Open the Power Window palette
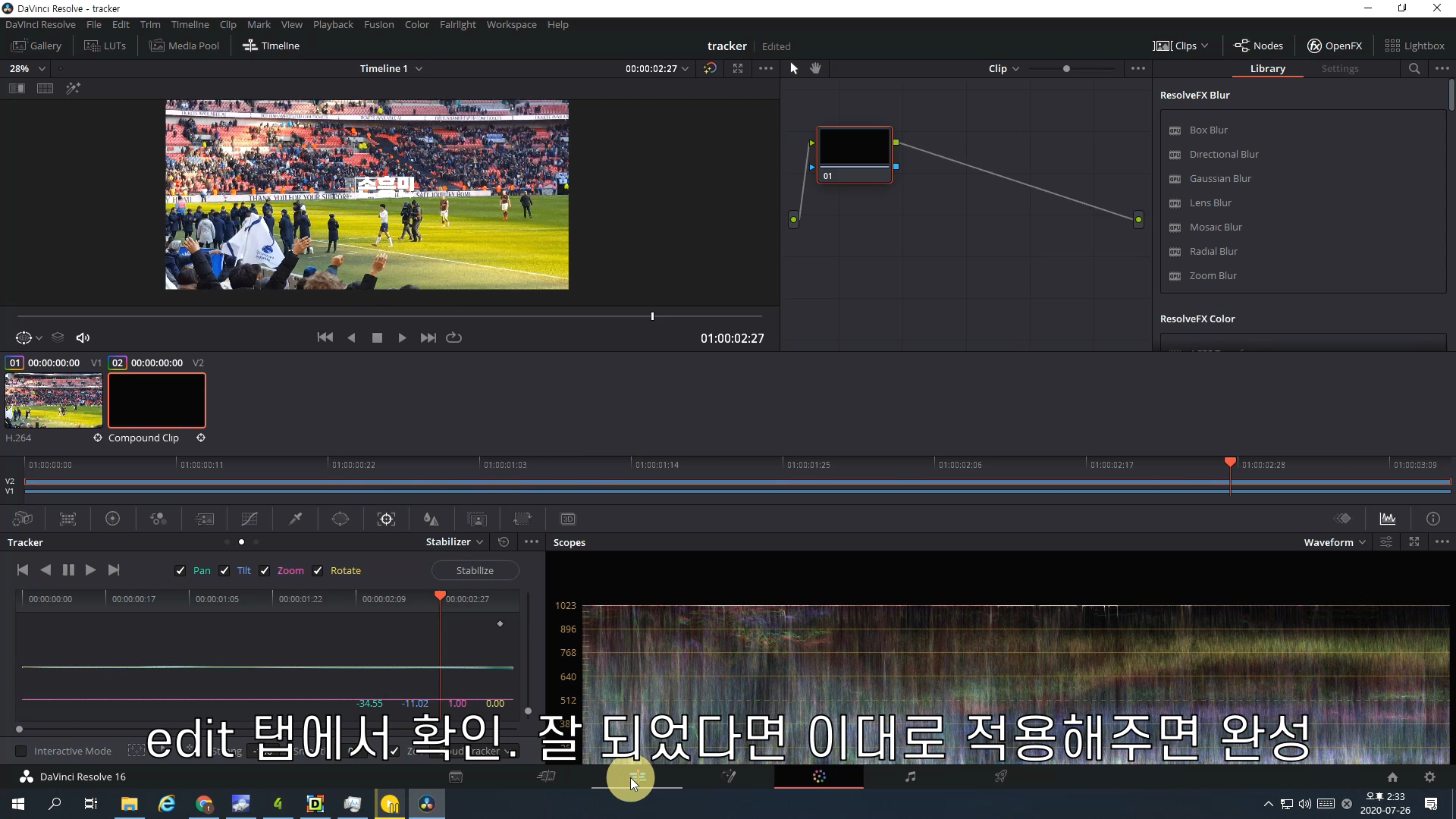Screen dimensions: 1456x819 [340, 519]
